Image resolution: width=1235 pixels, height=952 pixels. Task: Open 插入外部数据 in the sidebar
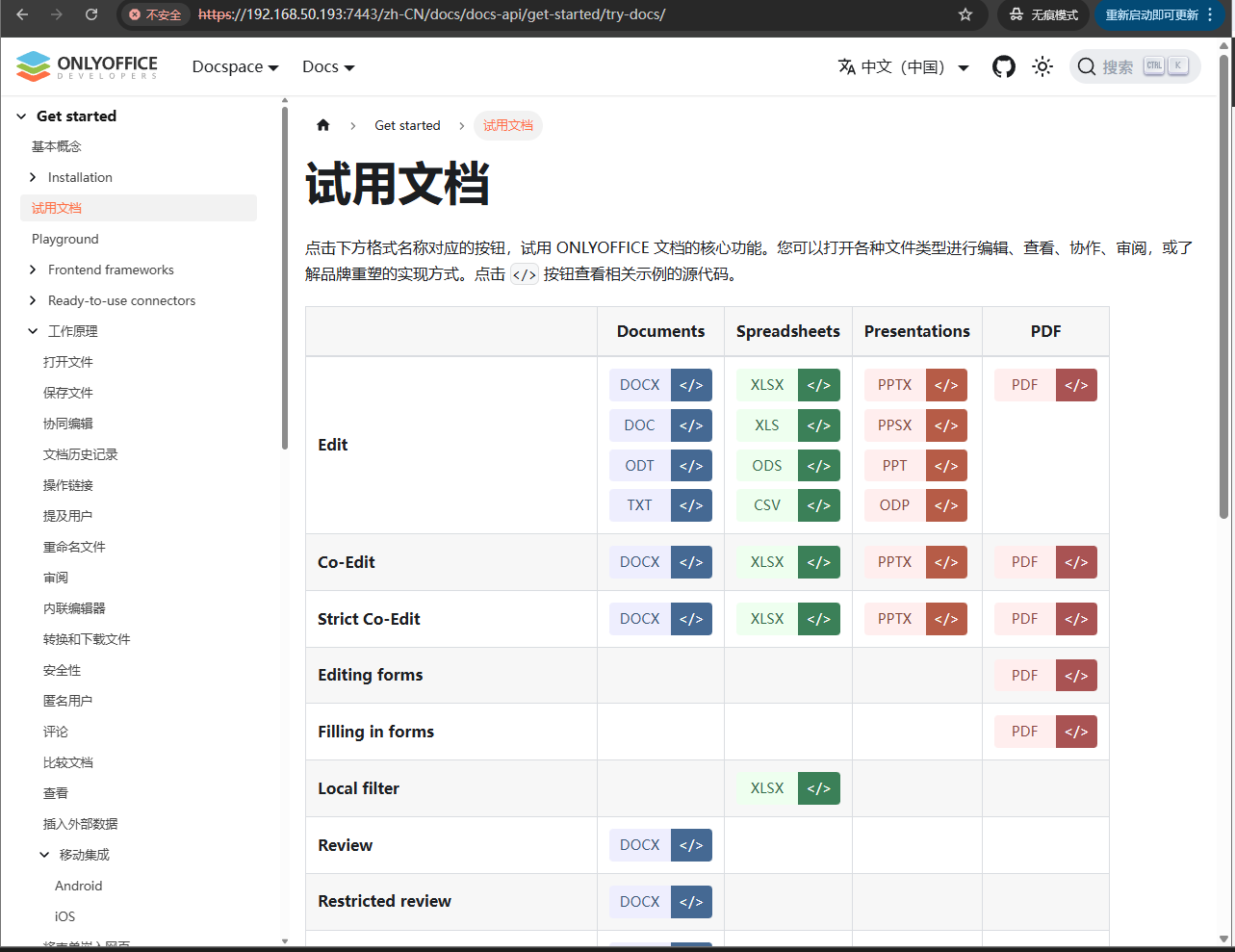[x=81, y=824]
